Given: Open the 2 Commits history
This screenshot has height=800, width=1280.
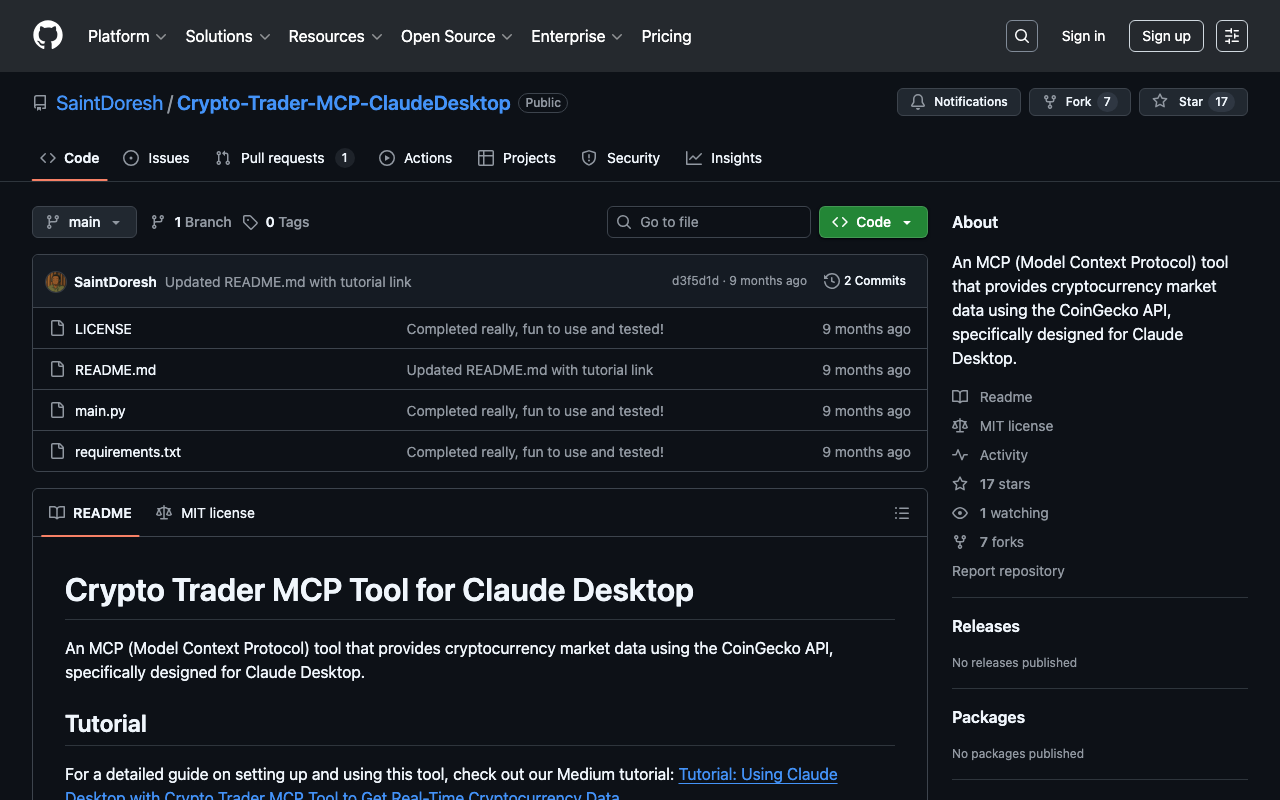Looking at the screenshot, I should pyautogui.click(x=864, y=281).
